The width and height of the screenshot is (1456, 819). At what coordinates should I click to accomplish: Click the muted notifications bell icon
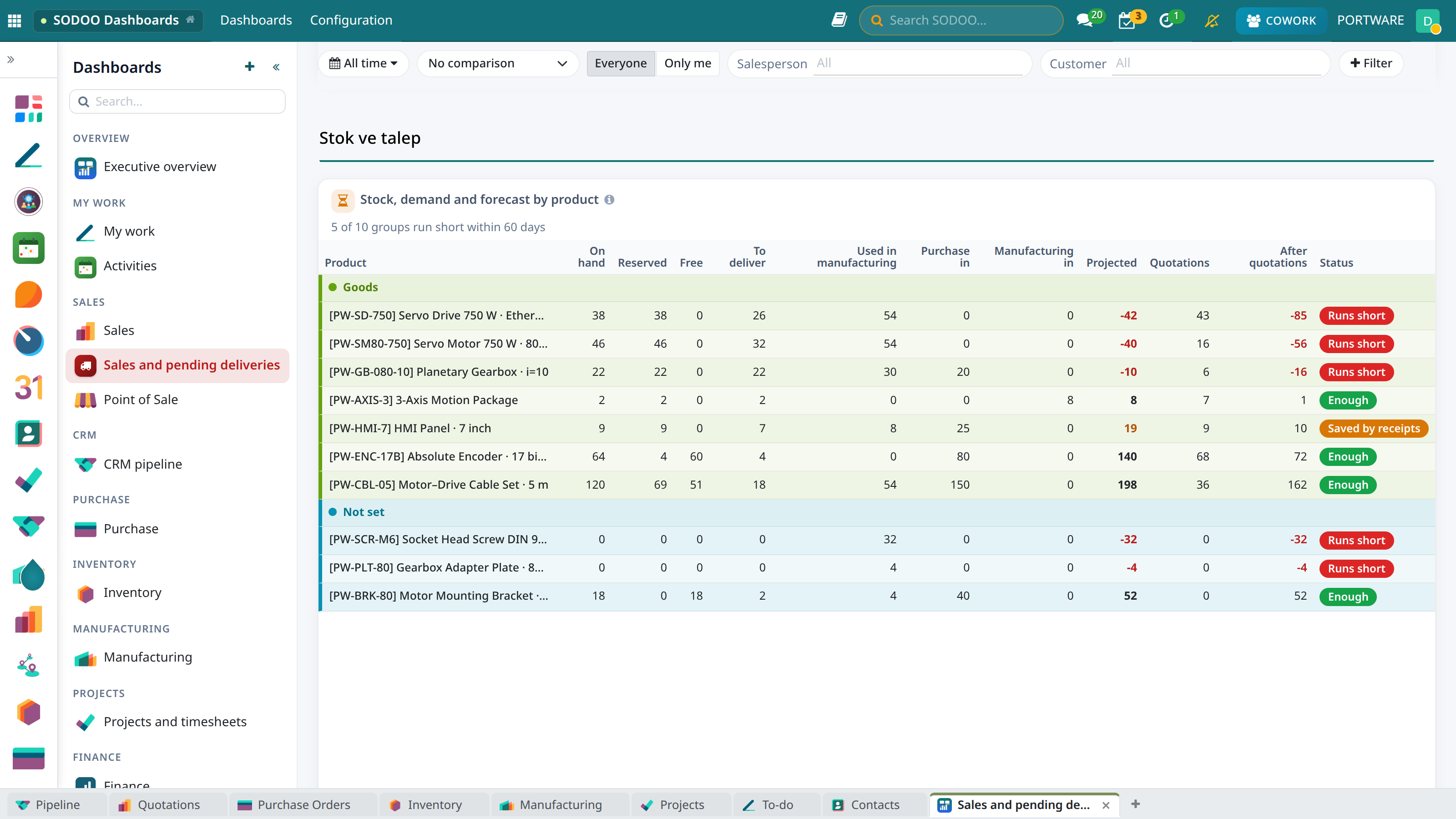[x=1212, y=20]
